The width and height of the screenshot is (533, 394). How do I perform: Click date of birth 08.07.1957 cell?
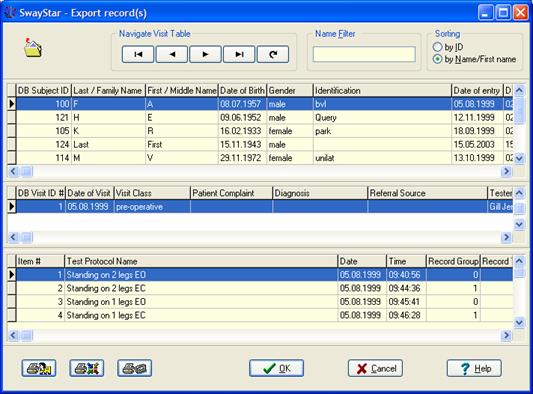[242, 104]
